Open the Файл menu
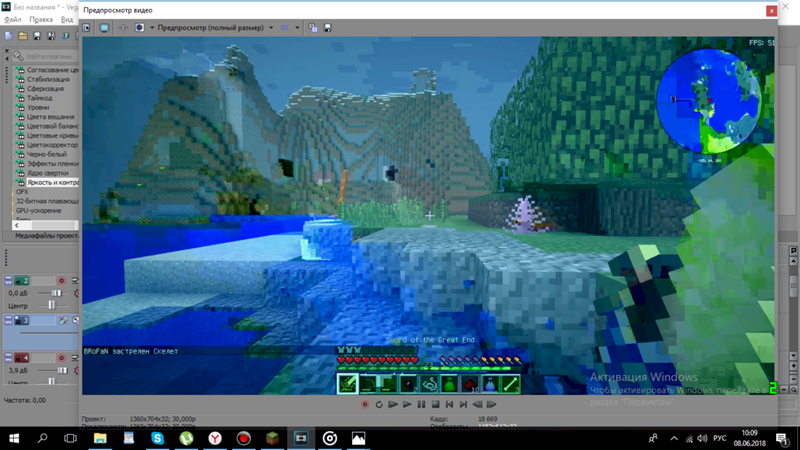 [x=12, y=19]
